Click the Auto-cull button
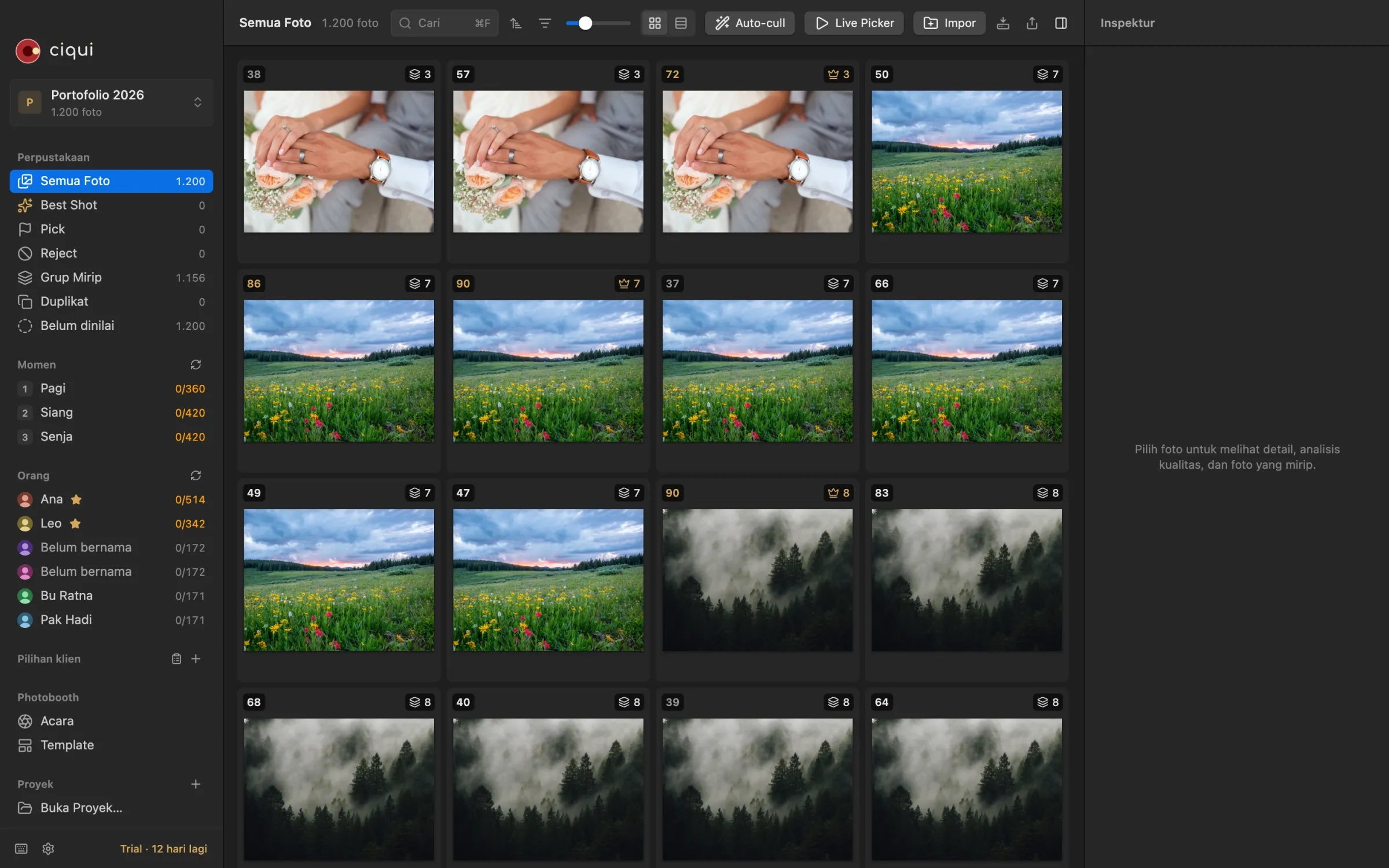The width and height of the screenshot is (1389, 868). click(x=749, y=23)
